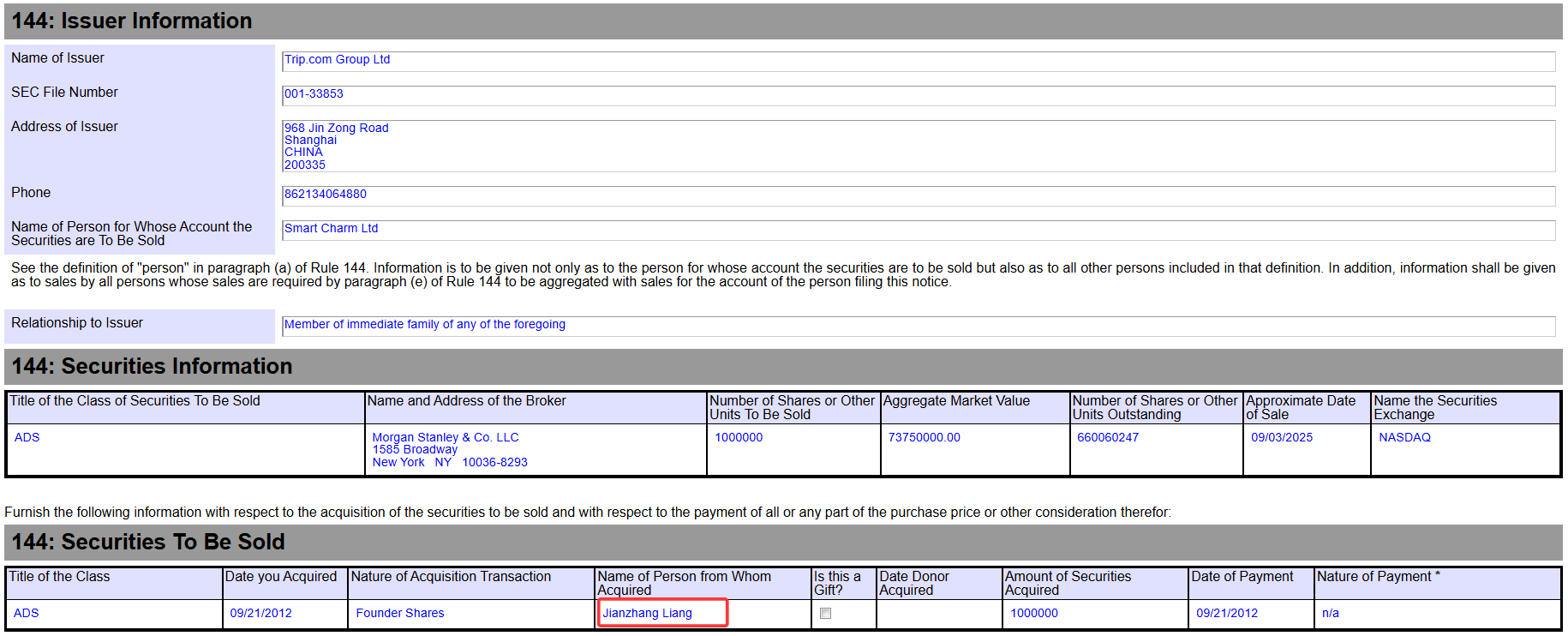1568x636 pixels.
Task: Select the Morgan Stanley & Co. LLC broker name
Action: (x=445, y=438)
